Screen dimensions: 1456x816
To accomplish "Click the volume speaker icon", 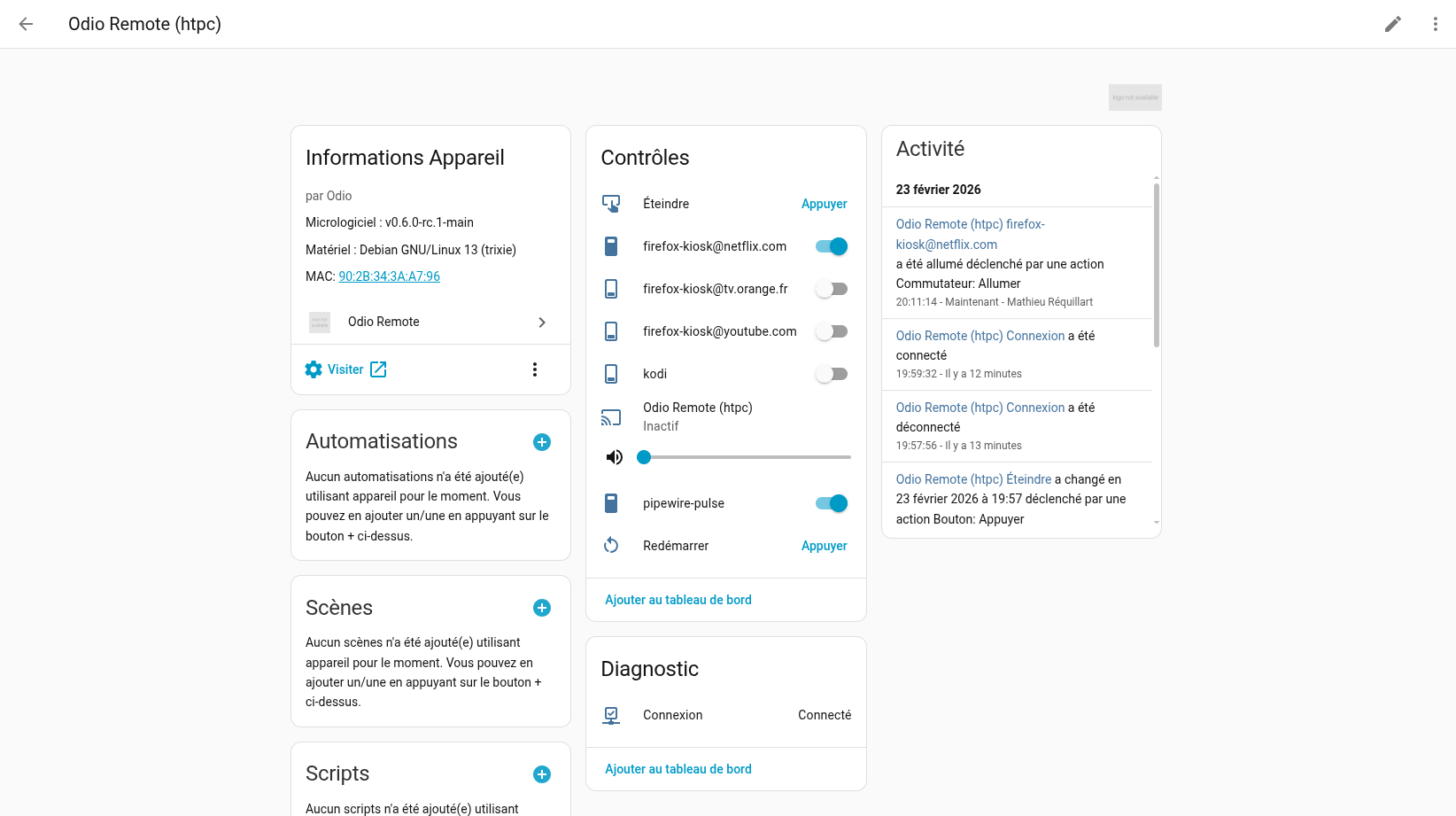I will (x=614, y=457).
